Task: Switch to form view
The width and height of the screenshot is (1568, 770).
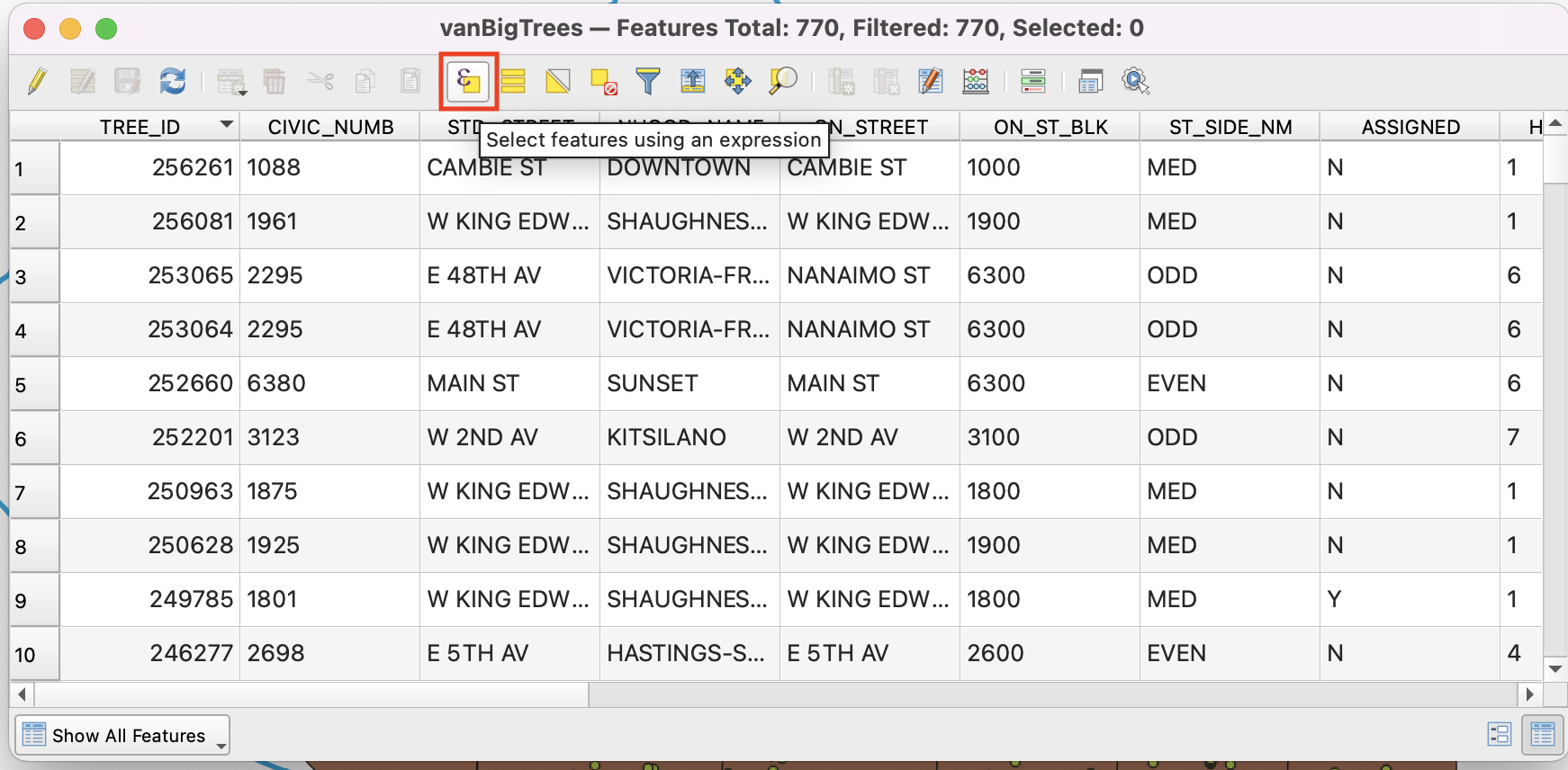Action: [x=1499, y=735]
